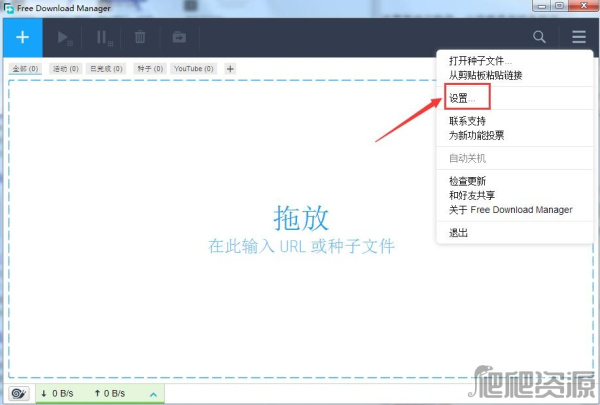Click the download speed 0 B/s indicator
This screenshot has height=405, width=600.
click(57, 393)
